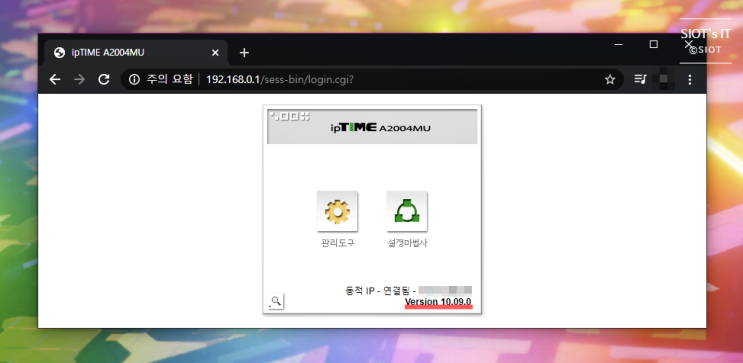Screen dimensions: 743x363
Task: Reload the ipTIME login page
Action: pos(104,80)
